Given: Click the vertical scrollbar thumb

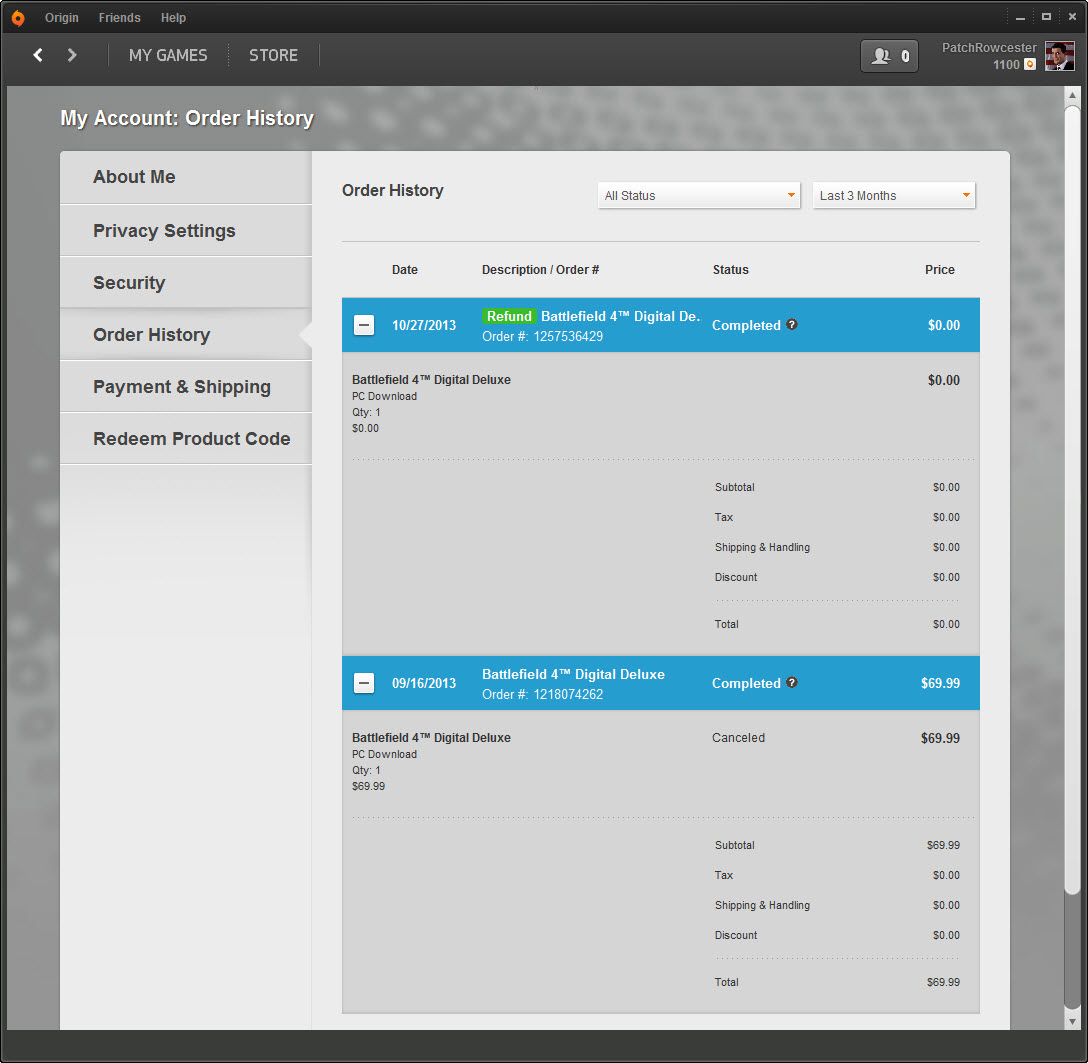Looking at the screenshot, I should [1073, 500].
